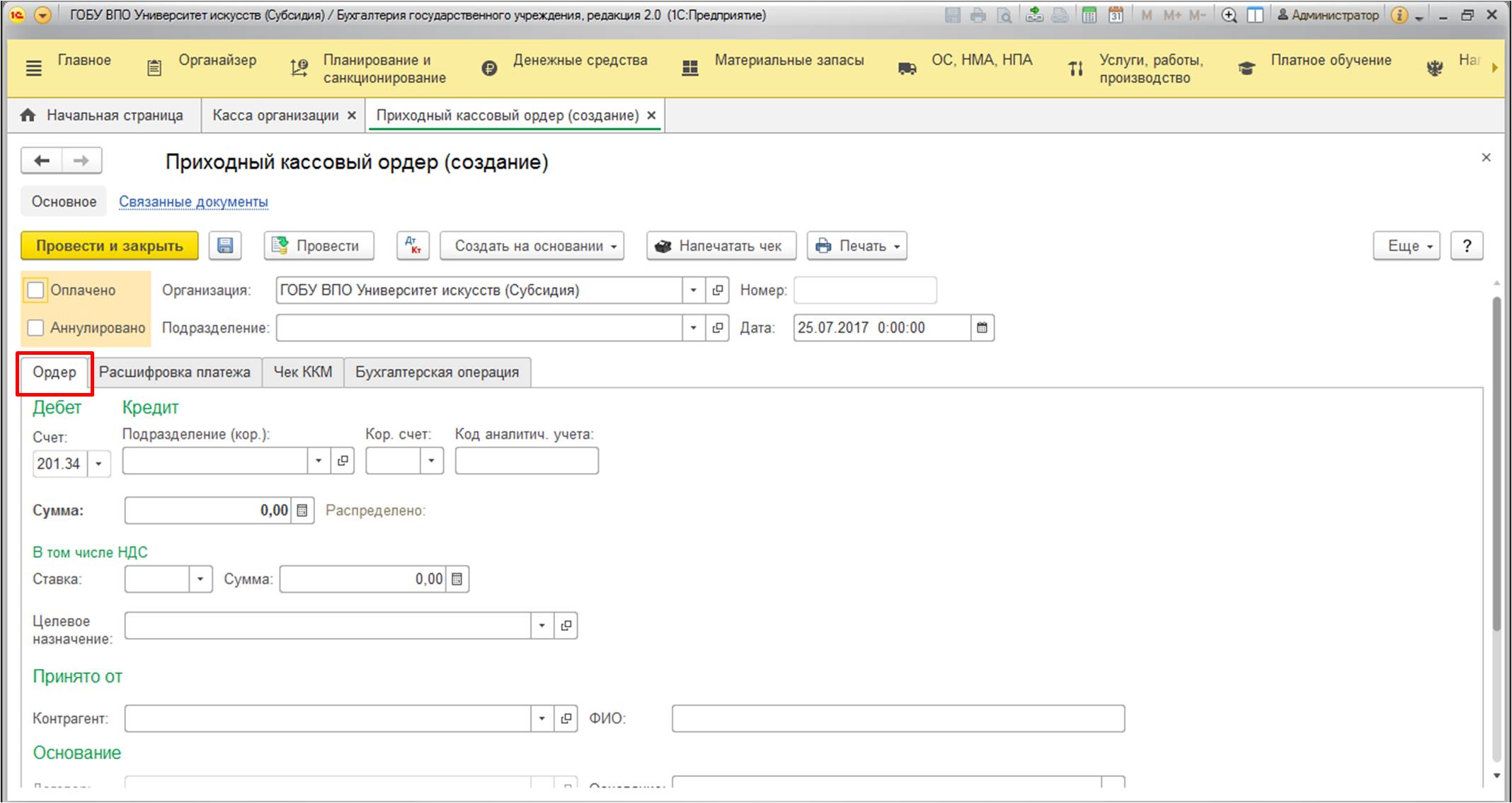1512x803 pixels.
Task: Open calculator icon in НДС Сумма field
Action: (457, 579)
